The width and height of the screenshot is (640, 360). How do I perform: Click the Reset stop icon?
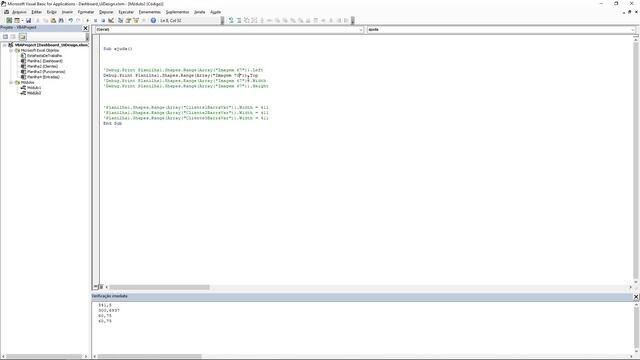(x=103, y=20)
